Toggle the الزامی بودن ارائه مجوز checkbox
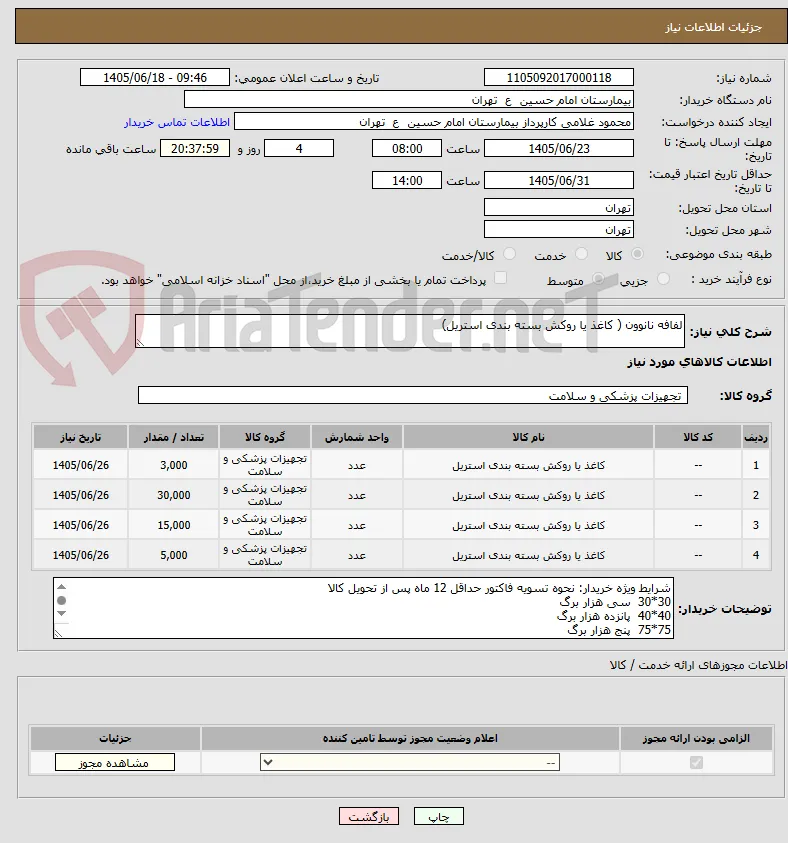This screenshot has height=843, width=788. click(x=696, y=762)
